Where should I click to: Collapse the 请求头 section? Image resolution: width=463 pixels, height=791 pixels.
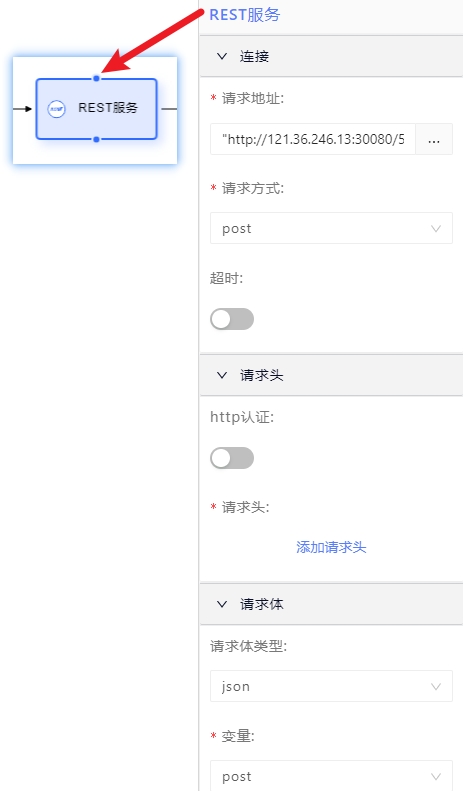click(222, 375)
